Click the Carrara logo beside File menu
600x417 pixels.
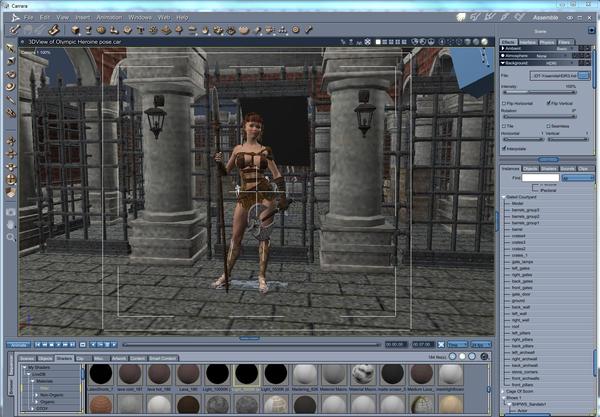tap(15, 18)
